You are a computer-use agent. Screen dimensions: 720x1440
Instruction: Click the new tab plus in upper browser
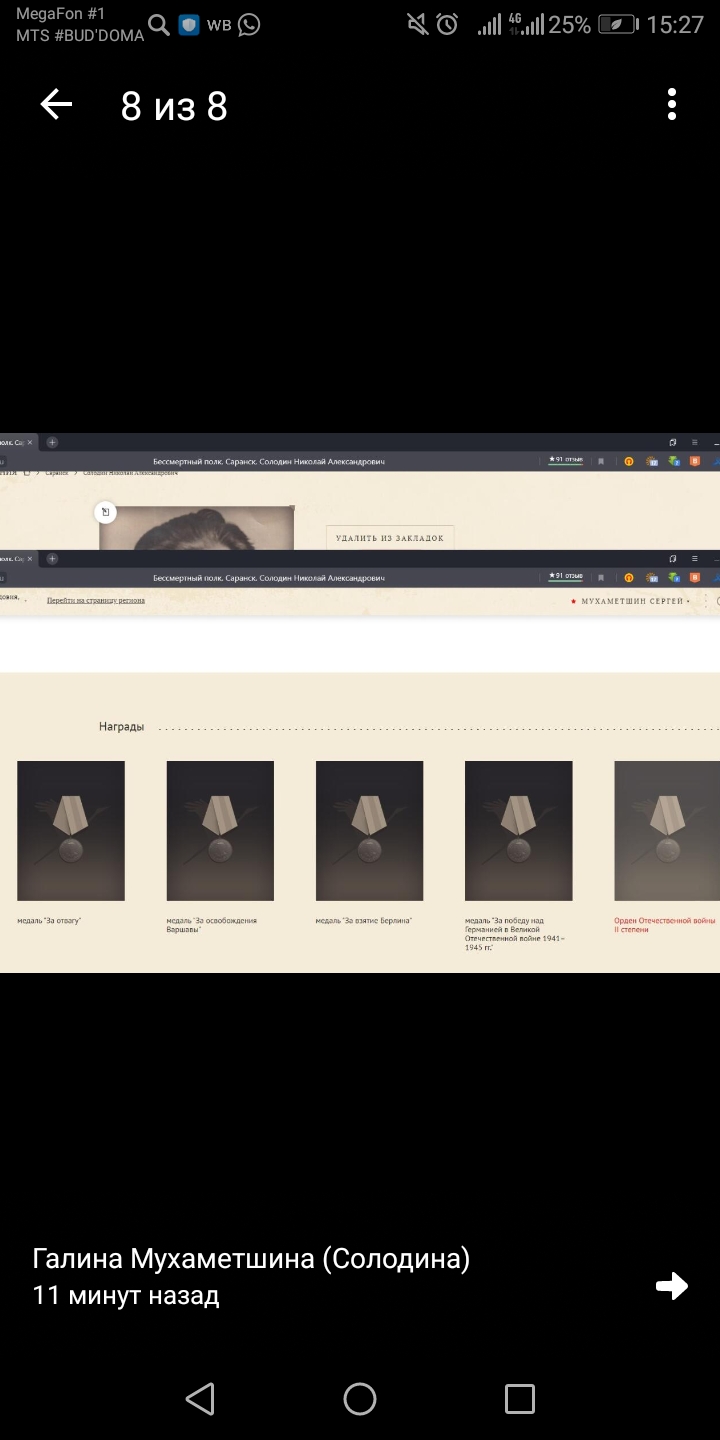52,442
